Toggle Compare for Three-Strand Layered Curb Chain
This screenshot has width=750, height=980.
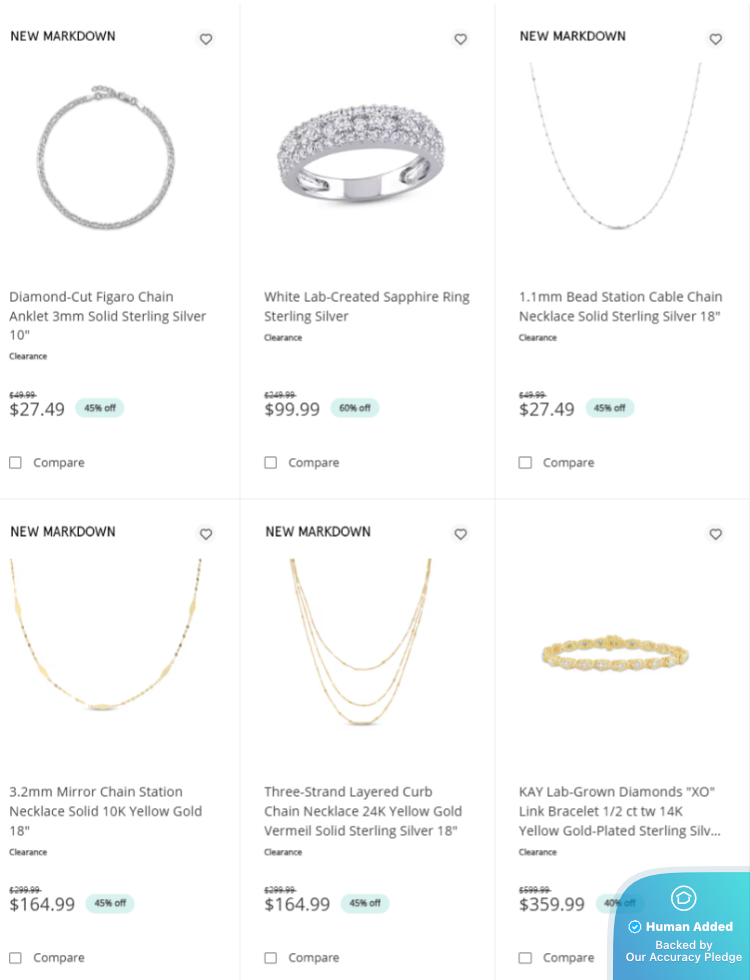[x=271, y=958]
